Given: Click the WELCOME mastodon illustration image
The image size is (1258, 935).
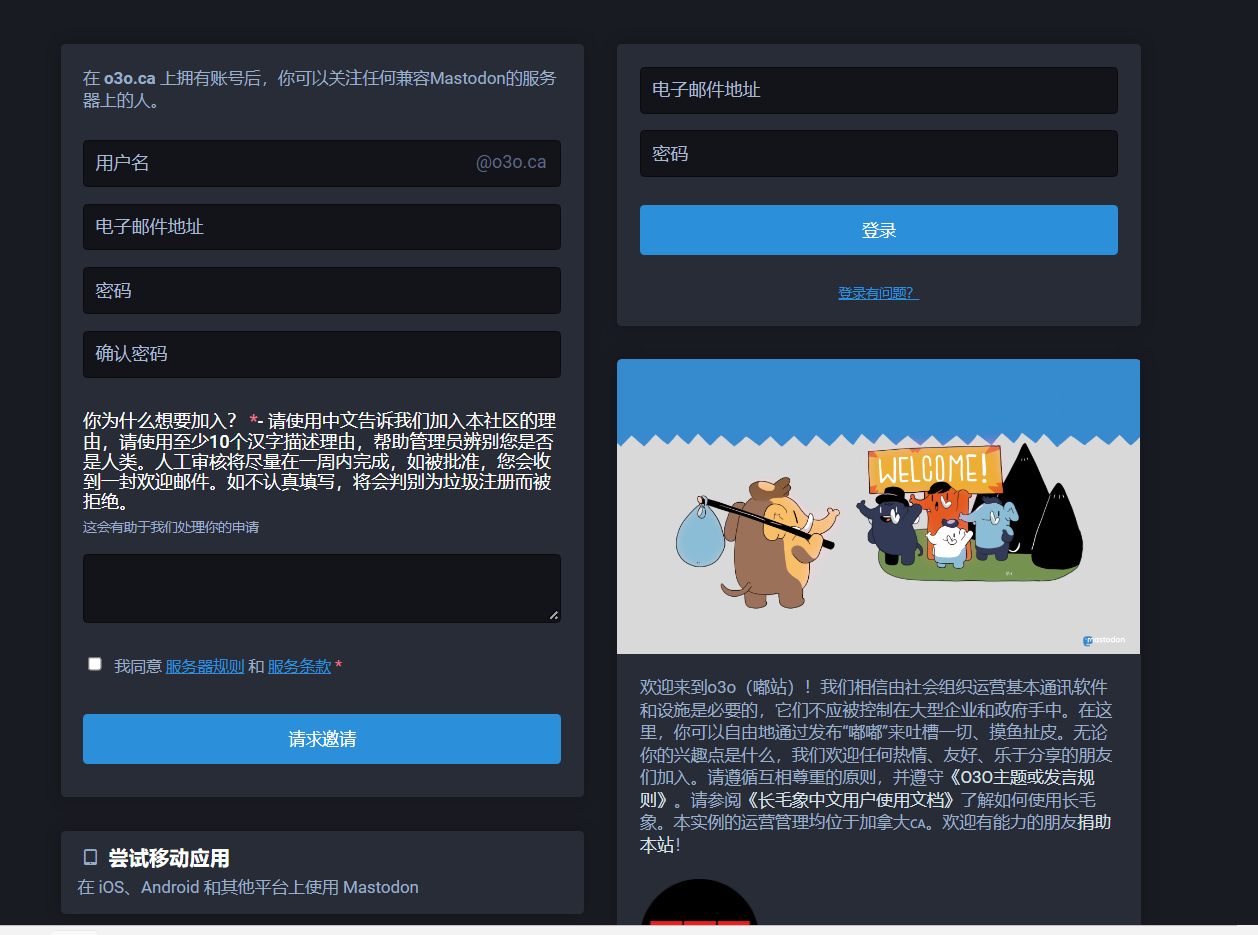Looking at the screenshot, I should coord(878,506).
